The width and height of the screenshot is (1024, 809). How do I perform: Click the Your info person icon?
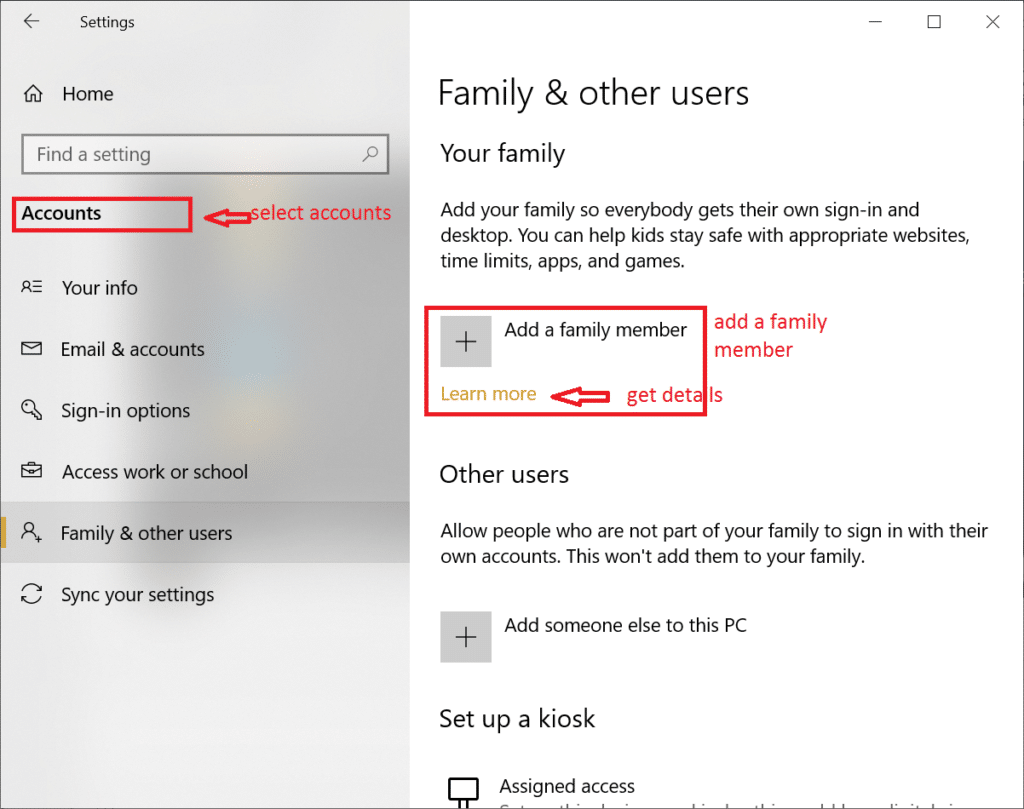(x=32, y=287)
